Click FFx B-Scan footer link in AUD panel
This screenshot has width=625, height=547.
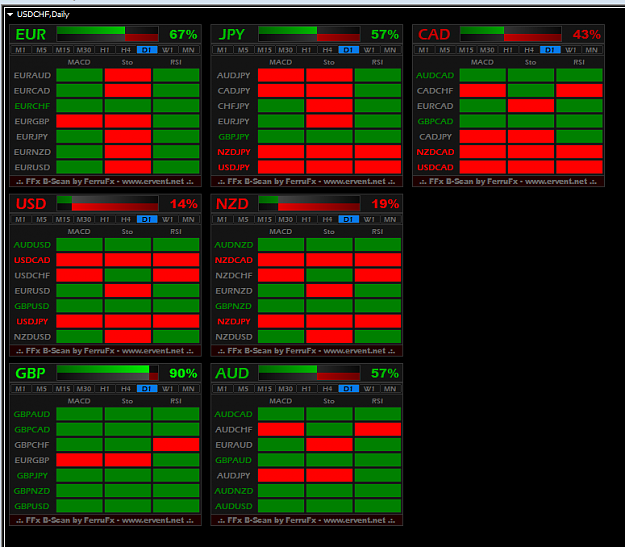(307, 520)
